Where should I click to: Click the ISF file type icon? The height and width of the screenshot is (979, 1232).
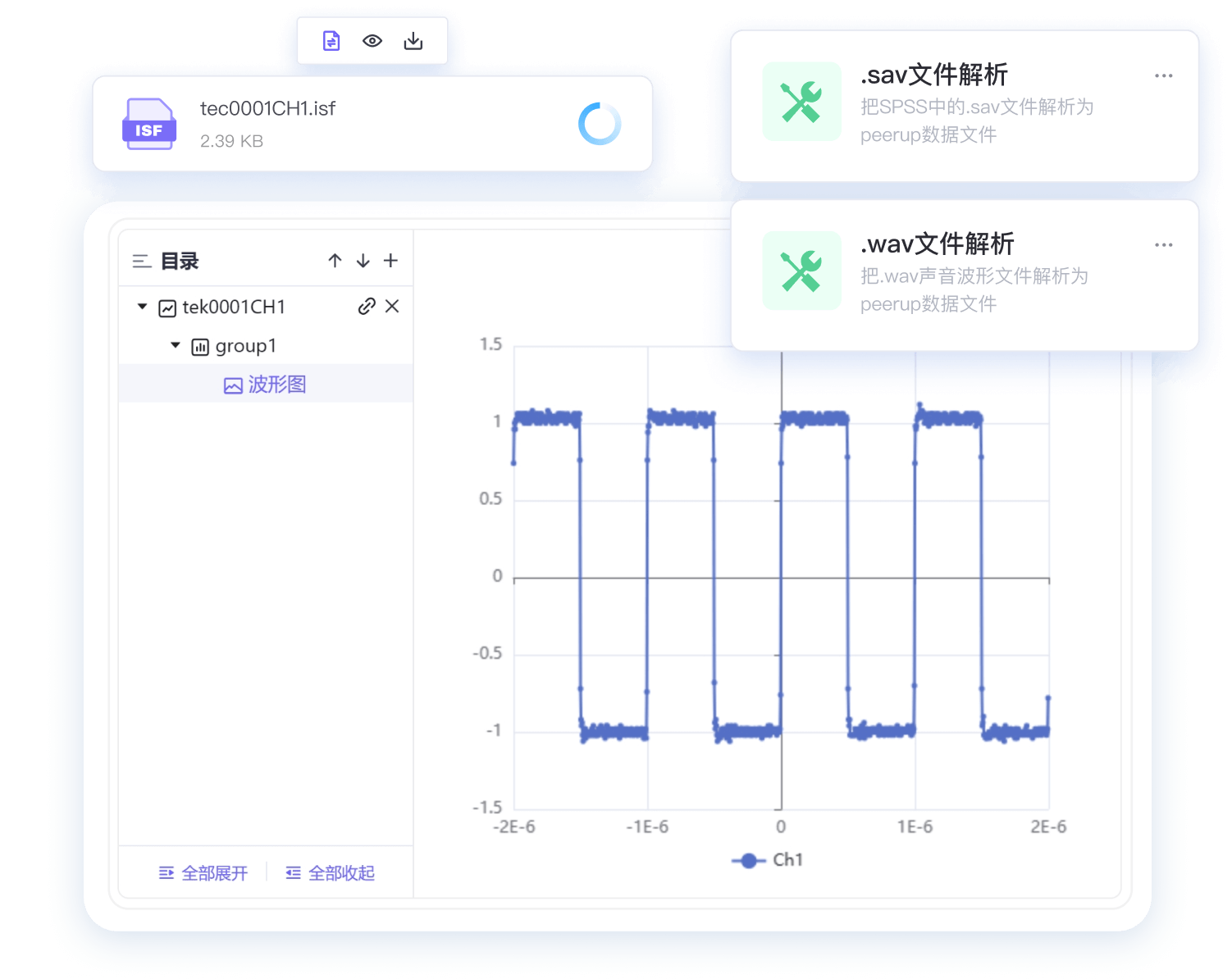click(x=149, y=124)
